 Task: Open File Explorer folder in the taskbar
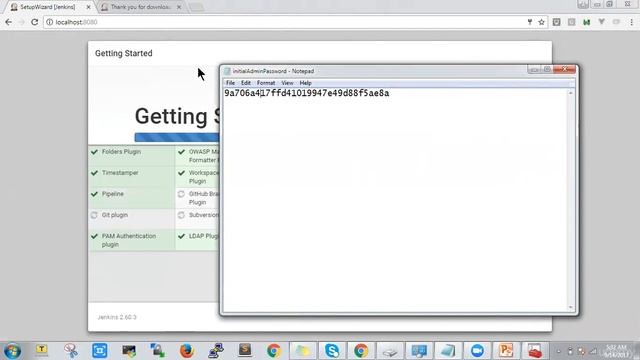[302, 351]
